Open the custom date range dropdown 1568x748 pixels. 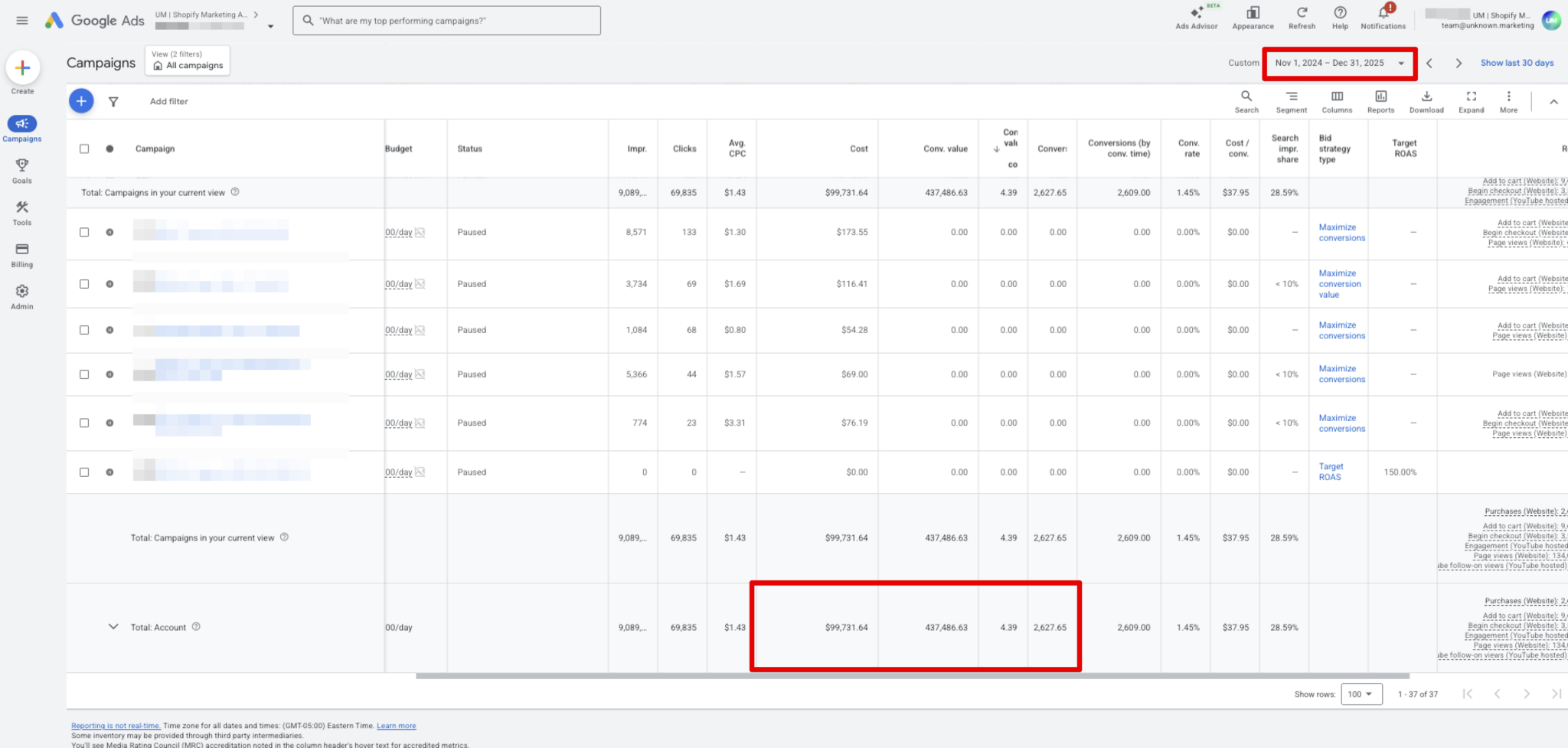point(1339,64)
